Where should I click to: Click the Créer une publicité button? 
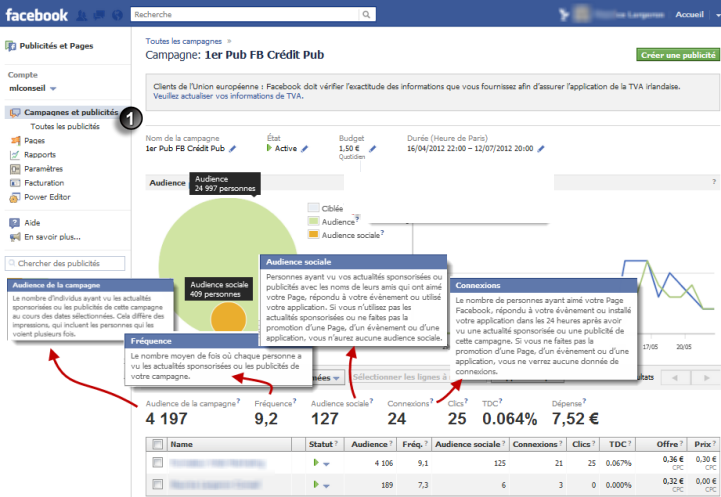click(x=678, y=55)
